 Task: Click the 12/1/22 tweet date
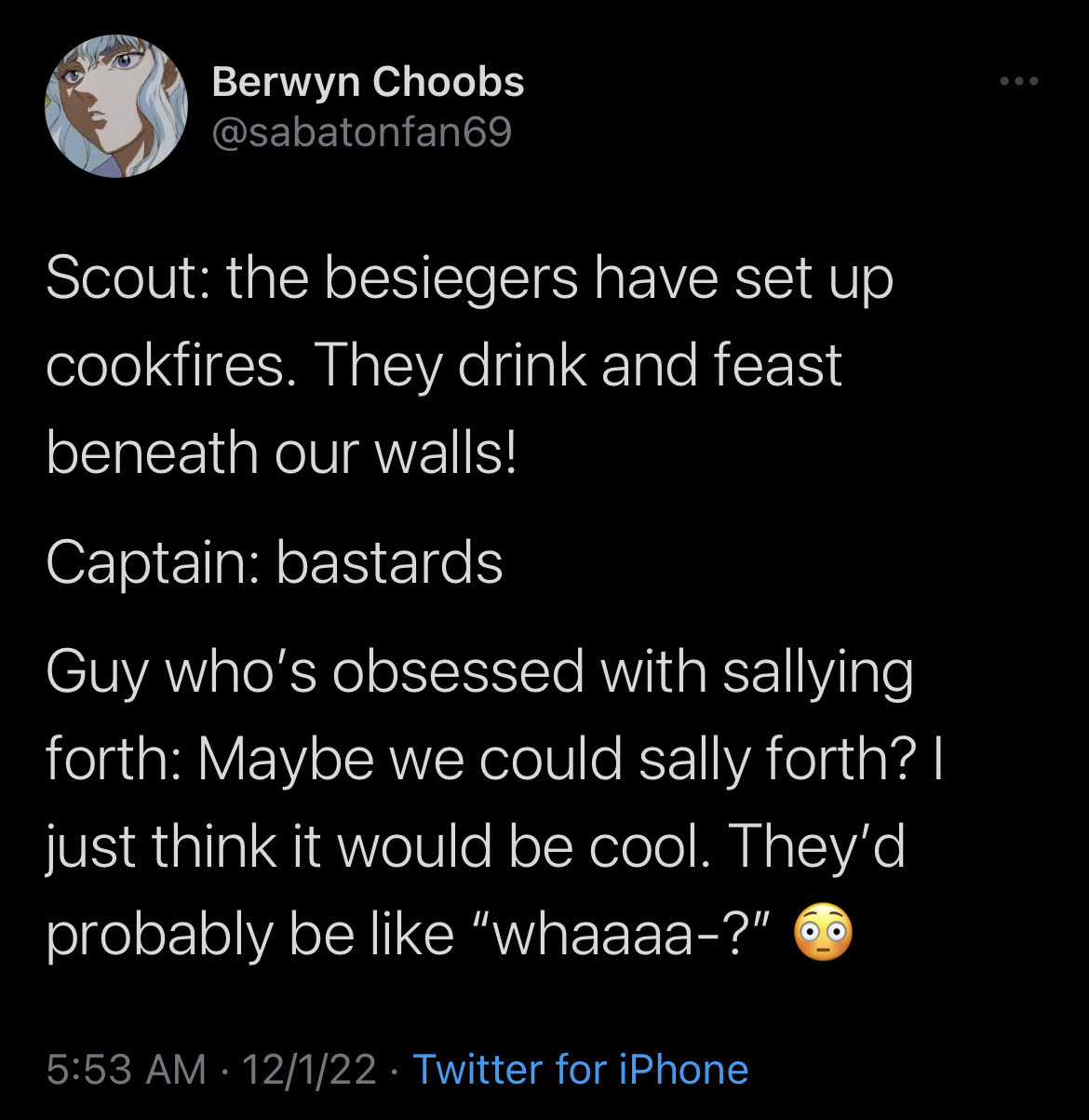[309, 1069]
